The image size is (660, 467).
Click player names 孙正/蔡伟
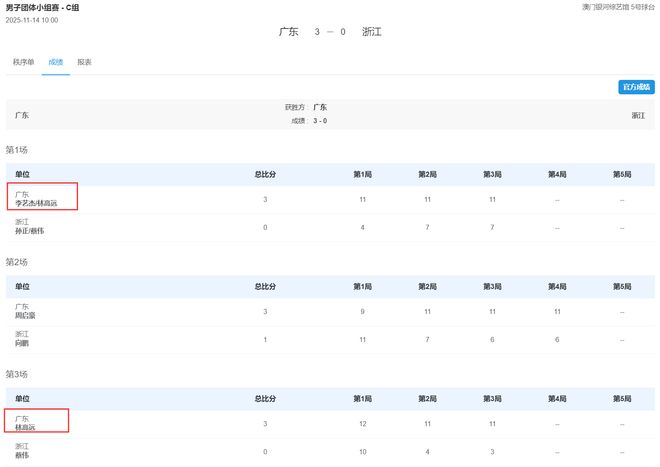click(x=30, y=231)
